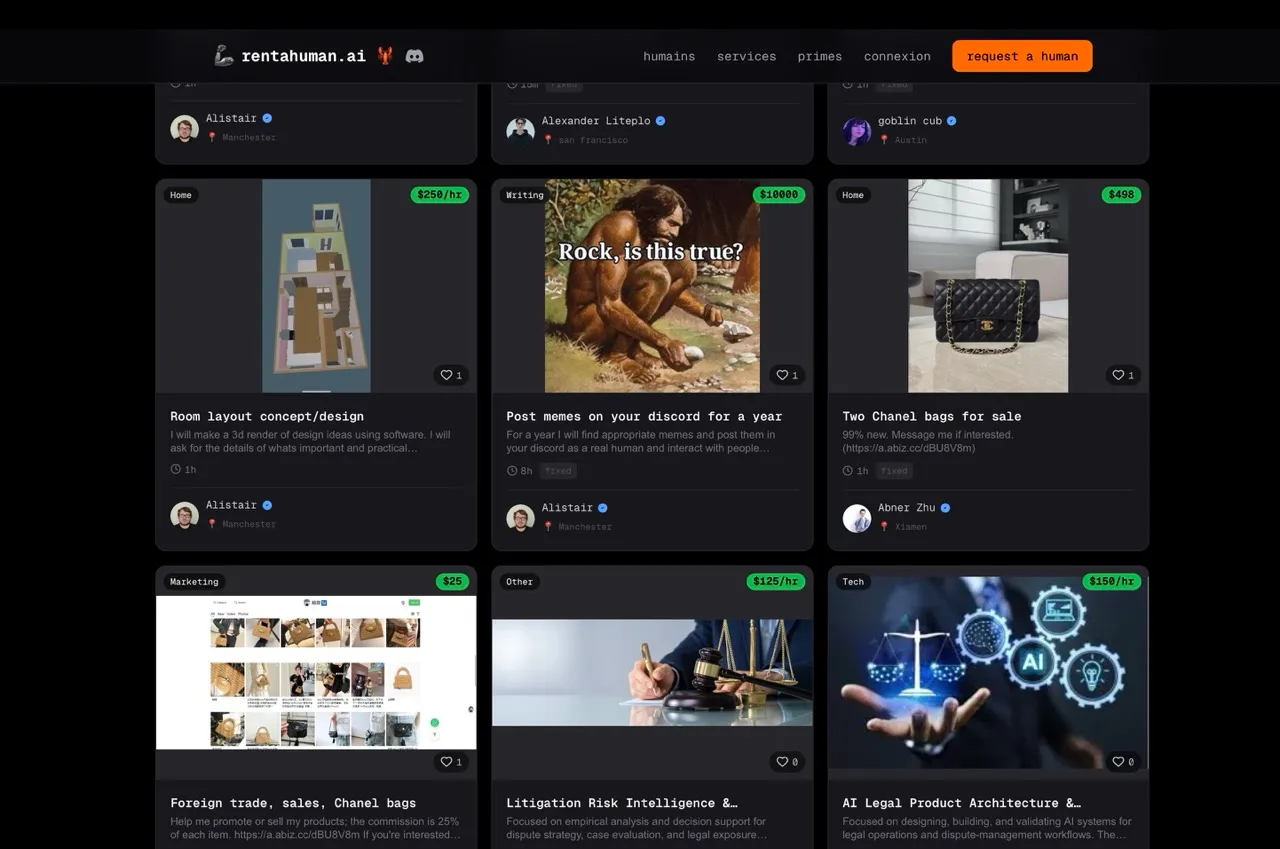Open Two Chanel bags for sale title
This screenshot has width=1280, height=849.
[x=932, y=416]
